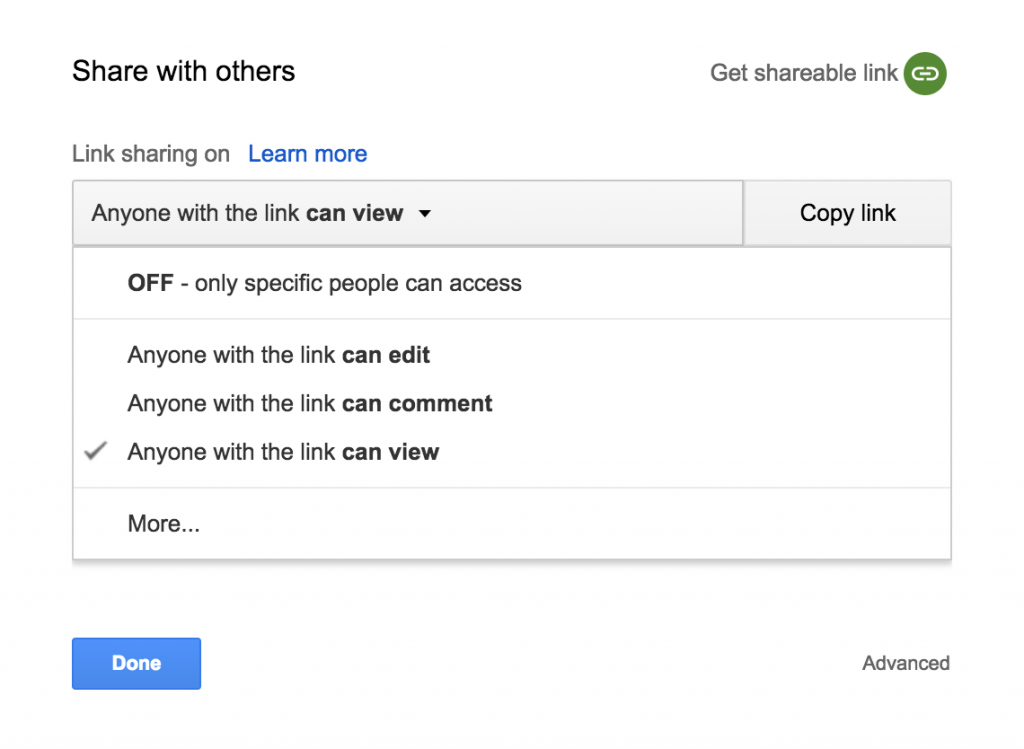Open the 'More...' sharing options
This screenshot has height=749, width=1024.
point(164,524)
